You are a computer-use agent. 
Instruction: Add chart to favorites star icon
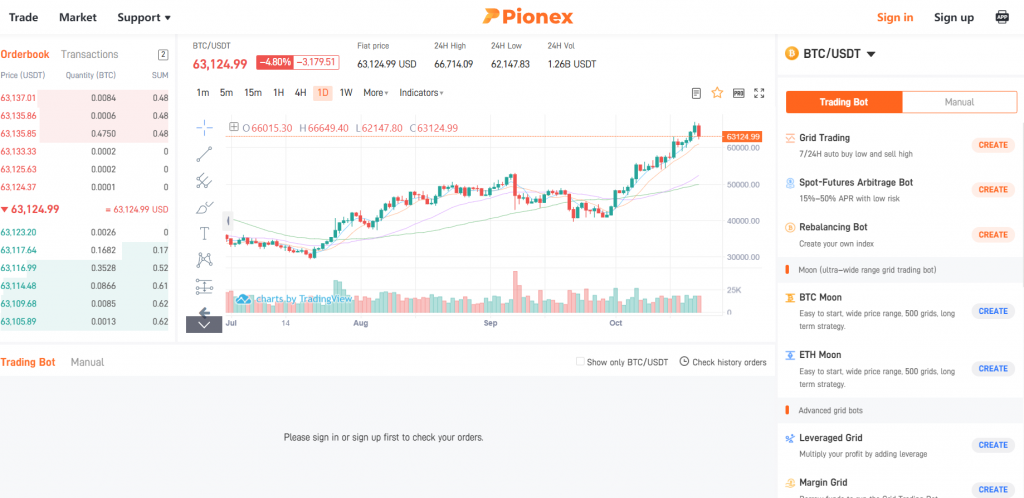point(717,93)
